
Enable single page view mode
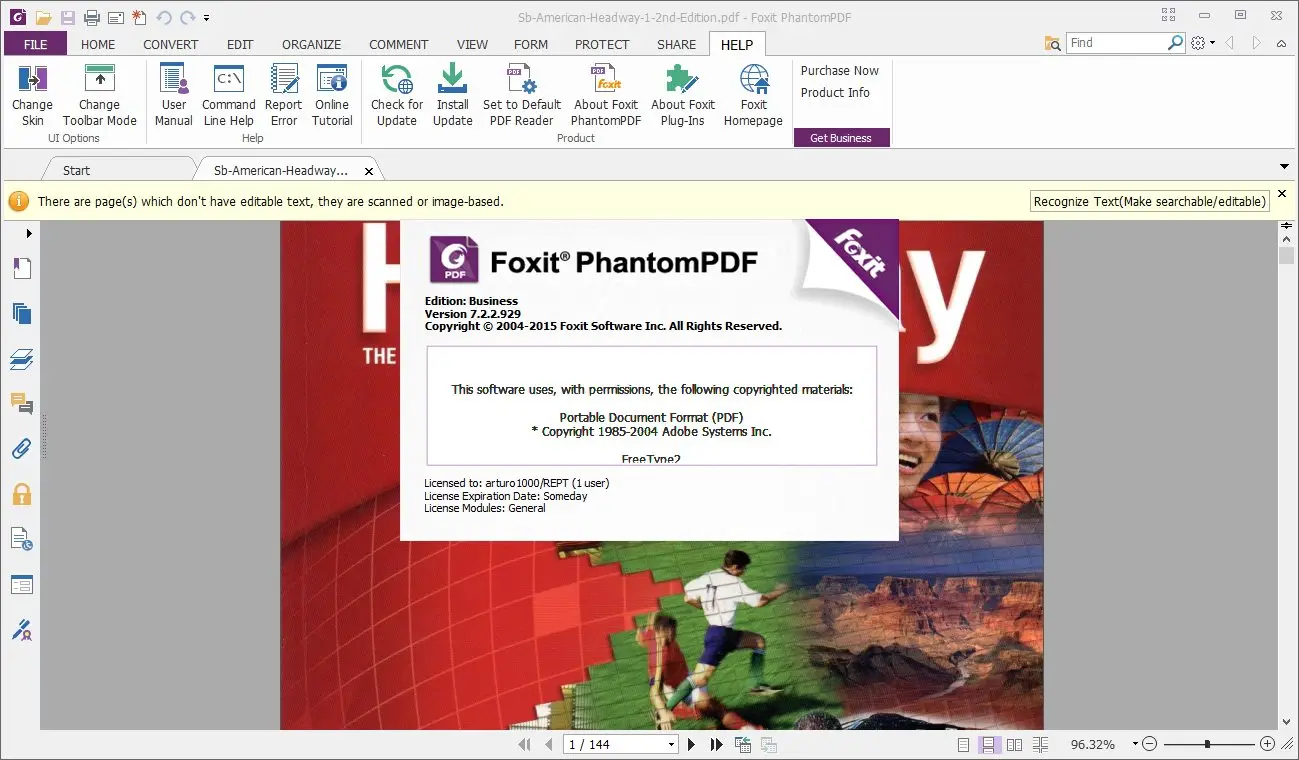click(x=963, y=745)
